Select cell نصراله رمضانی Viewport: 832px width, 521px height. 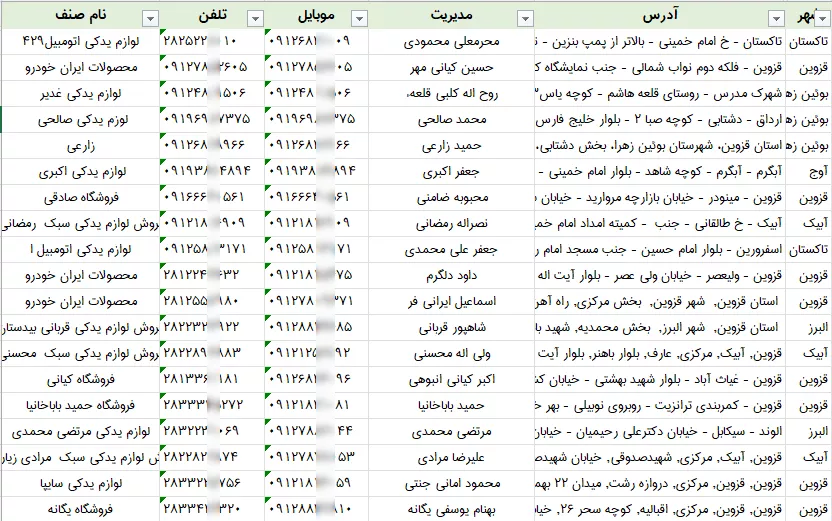tap(452, 223)
